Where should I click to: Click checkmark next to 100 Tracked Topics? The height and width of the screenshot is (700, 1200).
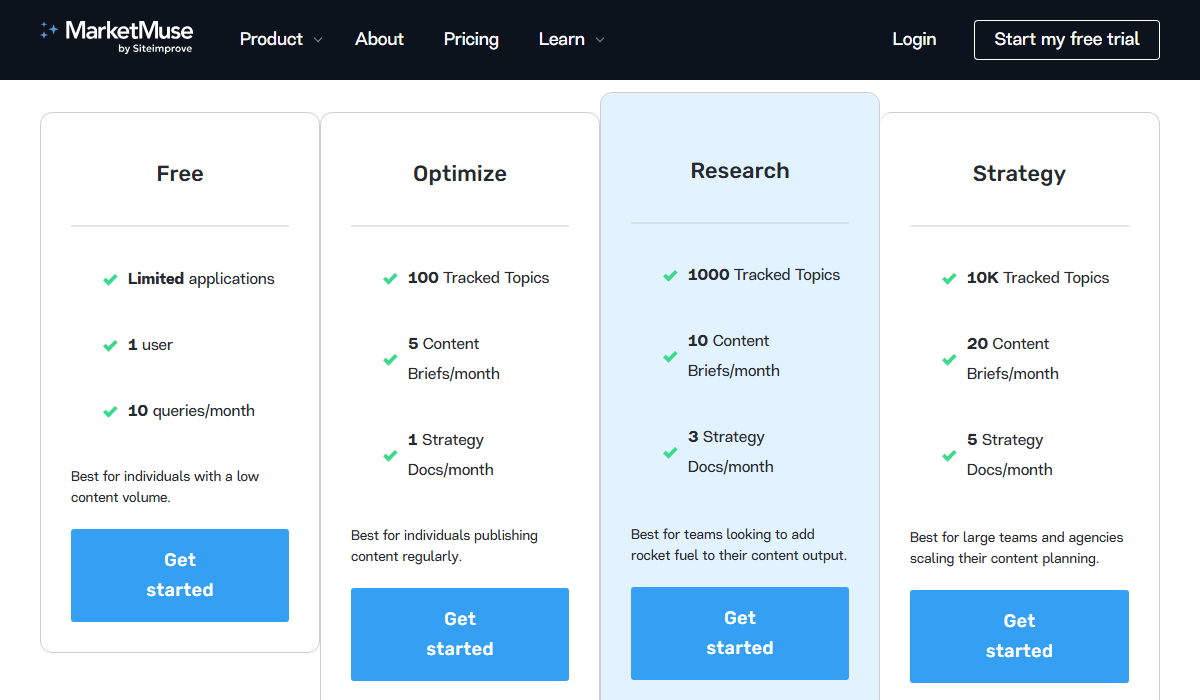391,279
